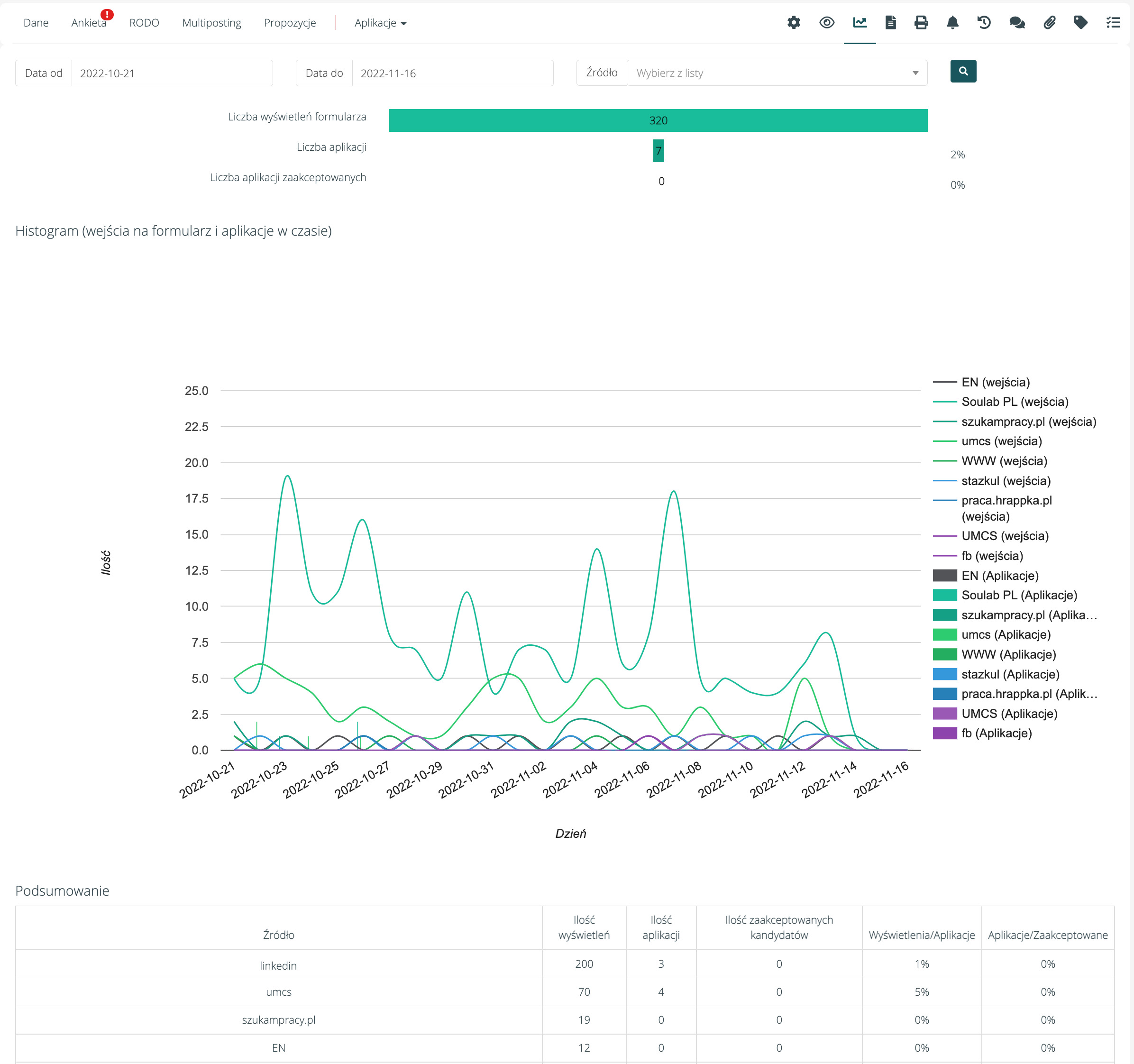Open the settings gear icon
Screen dimensions: 1134x1064
click(x=794, y=23)
